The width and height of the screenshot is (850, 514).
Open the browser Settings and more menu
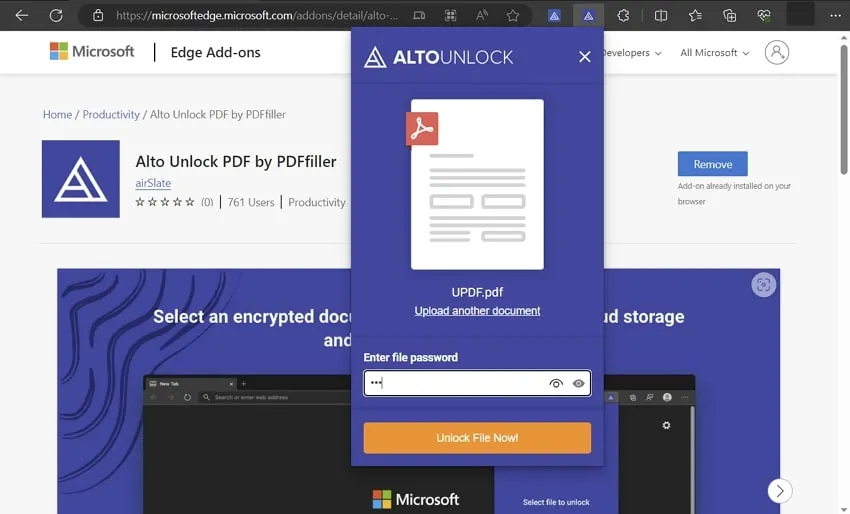click(x=835, y=16)
